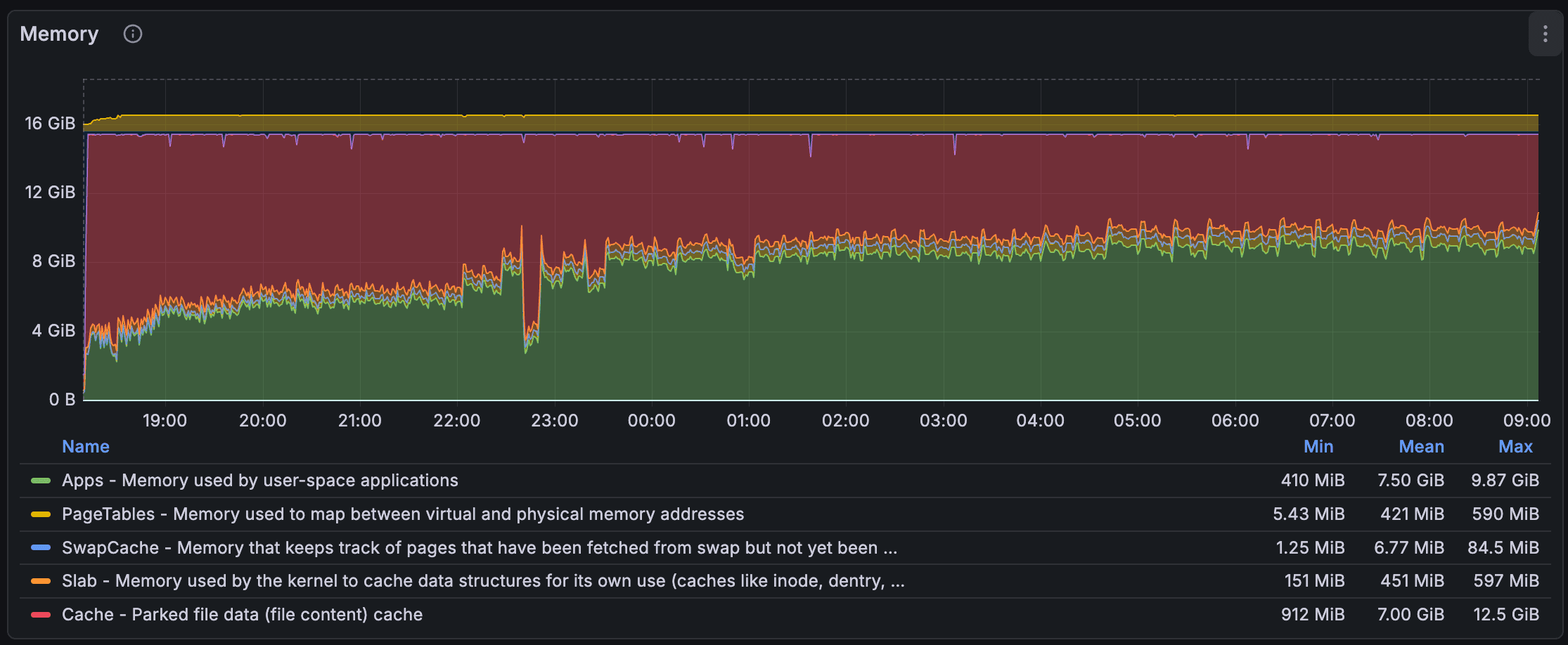The height and width of the screenshot is (645, 1568).
Task: Click the yellow PageTables legend line marker
Action: pyautogui.click(x=41, y=514)
